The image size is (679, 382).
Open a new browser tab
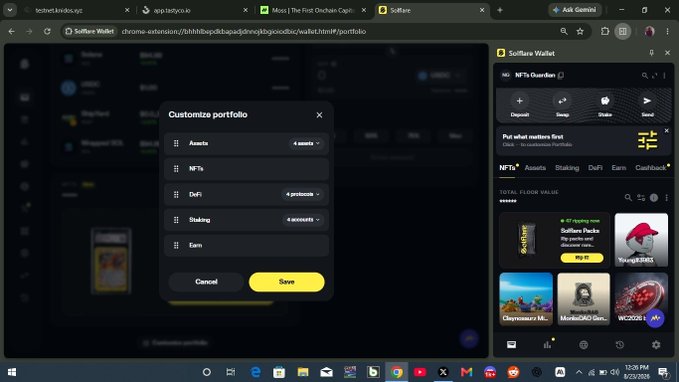pos(500,10)
